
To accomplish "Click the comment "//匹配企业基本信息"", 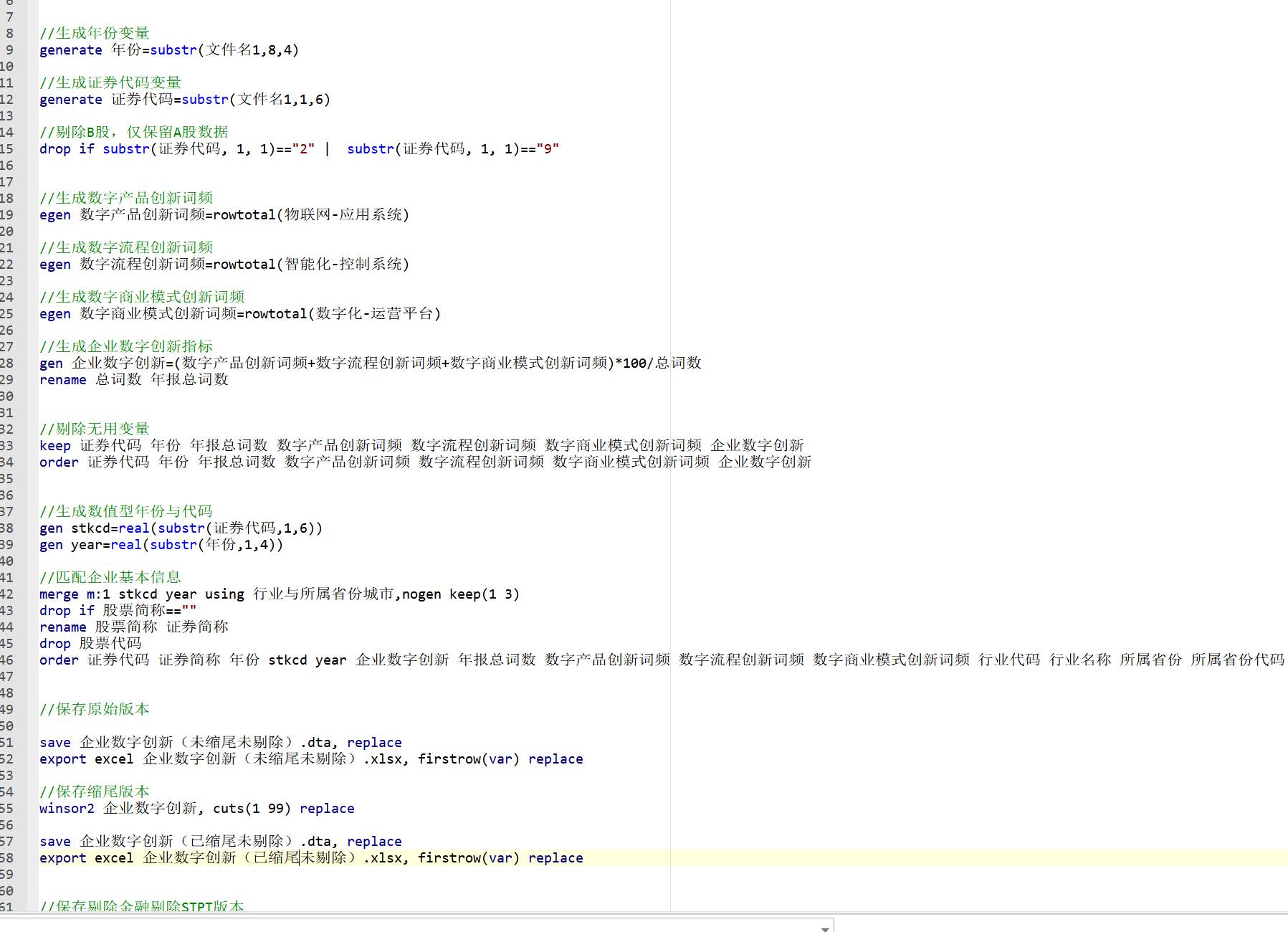I will (x=110, y=577).
